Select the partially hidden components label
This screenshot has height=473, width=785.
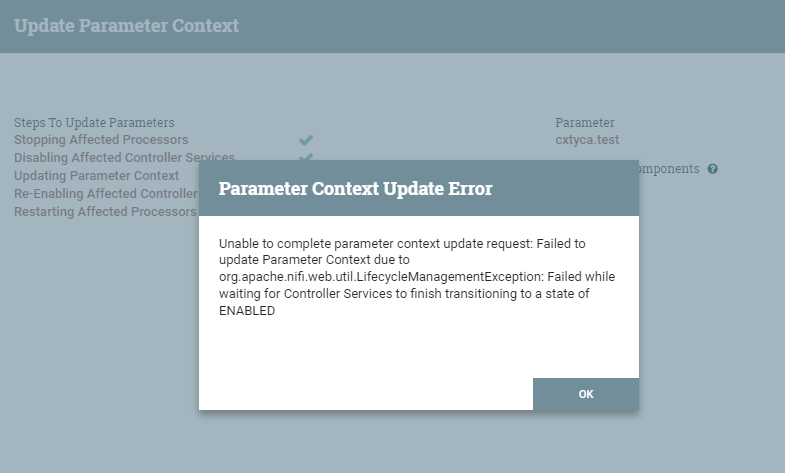click(669, 169)
